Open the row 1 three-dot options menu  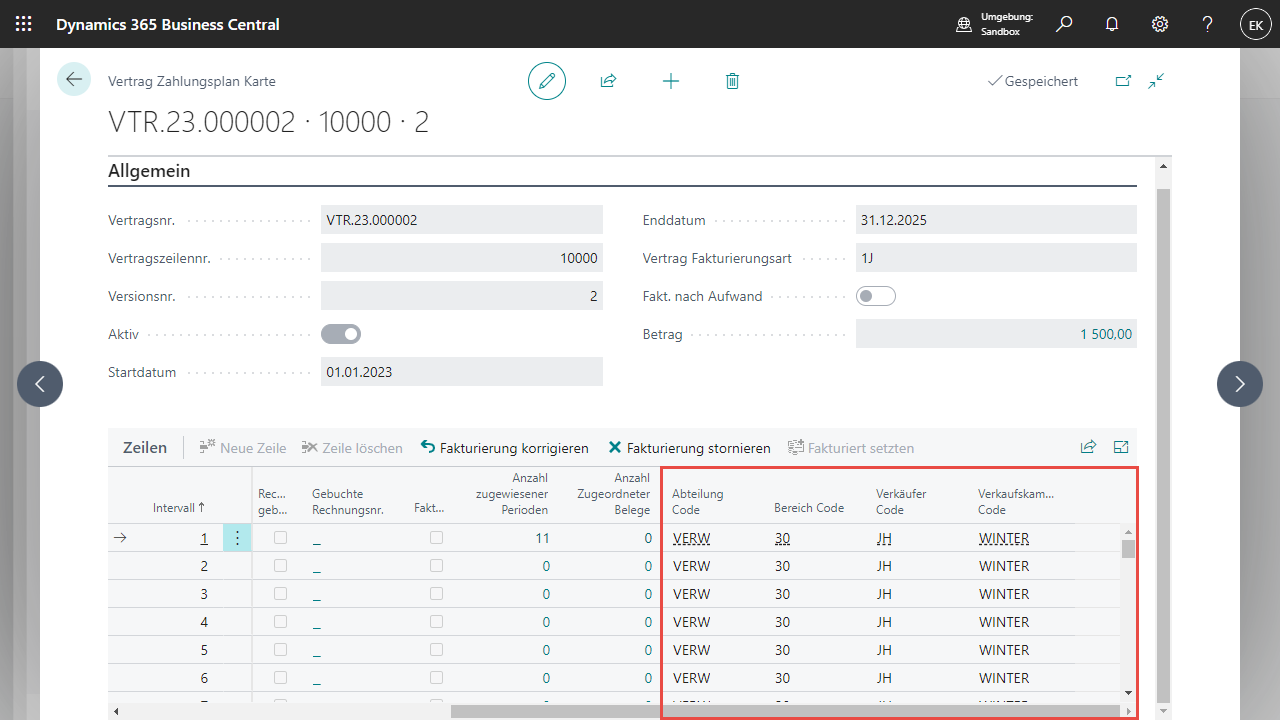237,538
